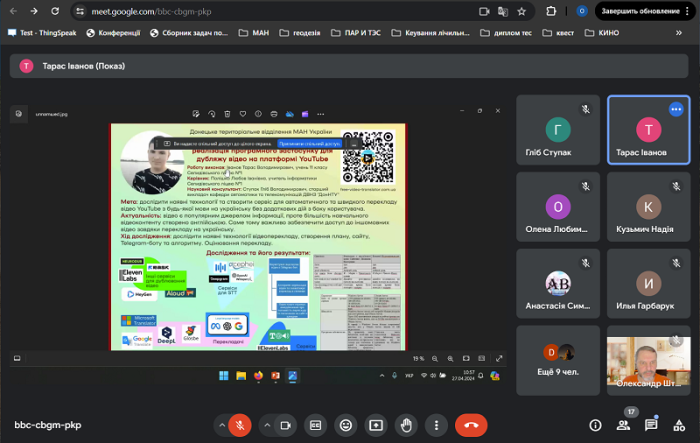
Task: Expand the microphone audio settings arrow
Action: tap(219, 424)
